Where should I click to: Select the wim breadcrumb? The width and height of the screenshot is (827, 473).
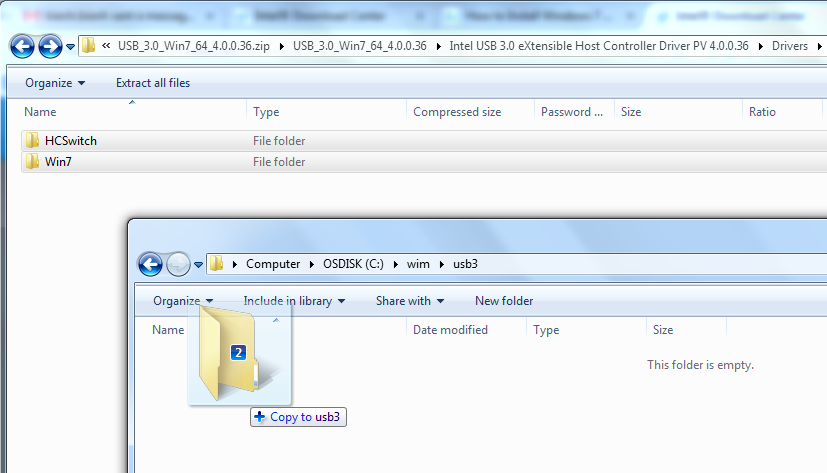click(418, 264)
